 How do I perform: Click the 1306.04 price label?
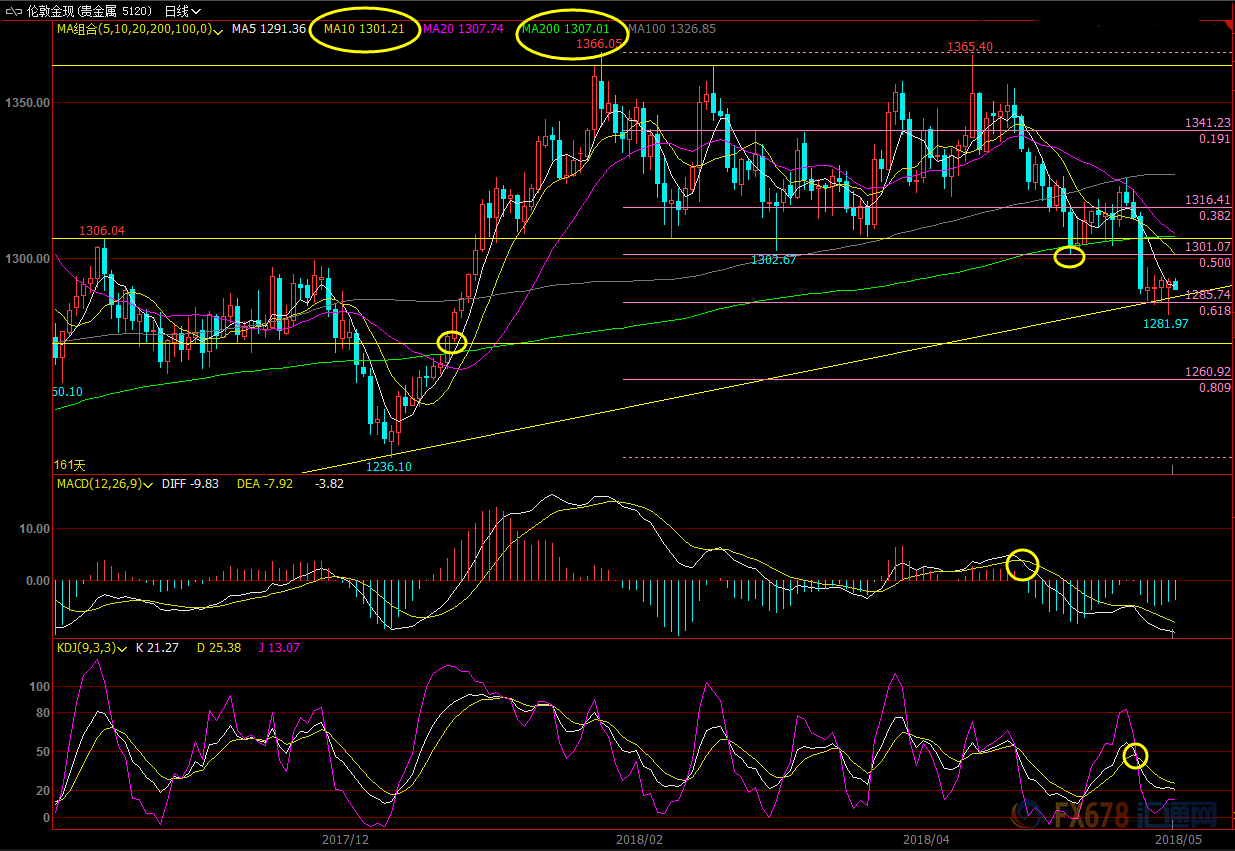pyautogui.click(x=102, y=231)
